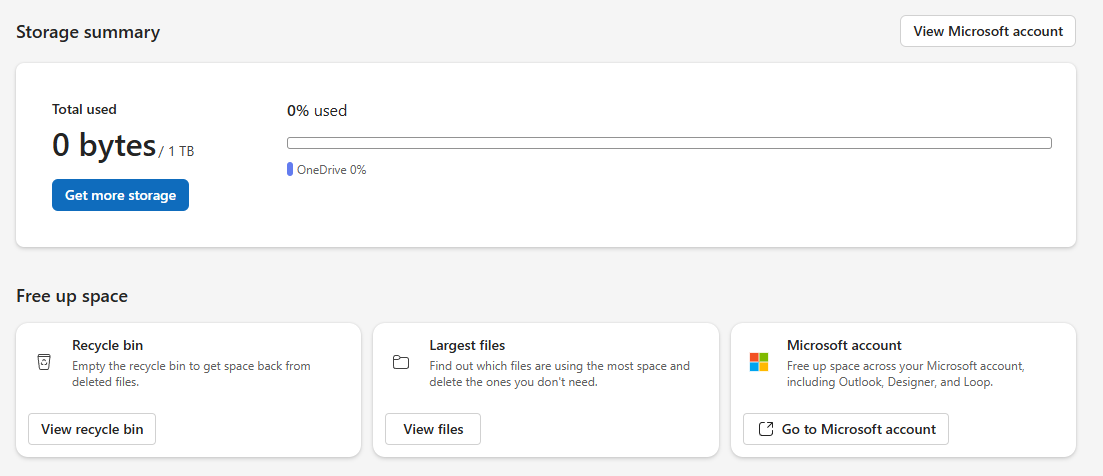The width and height of the screenshot is (1103, 476).
Task: Click the / 1 TB capacity text
Action: point(177,150)
